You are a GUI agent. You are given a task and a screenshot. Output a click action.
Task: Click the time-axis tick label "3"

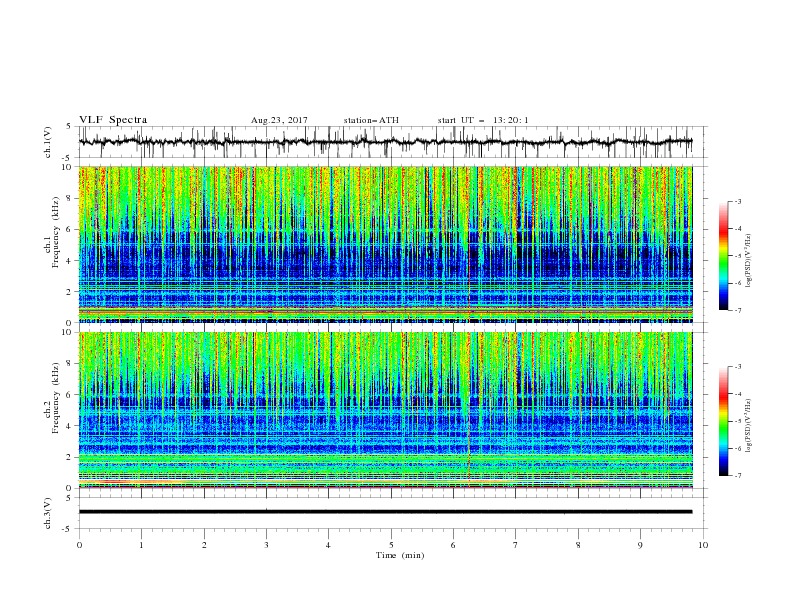pyautogui.click(x=266, y=545)
